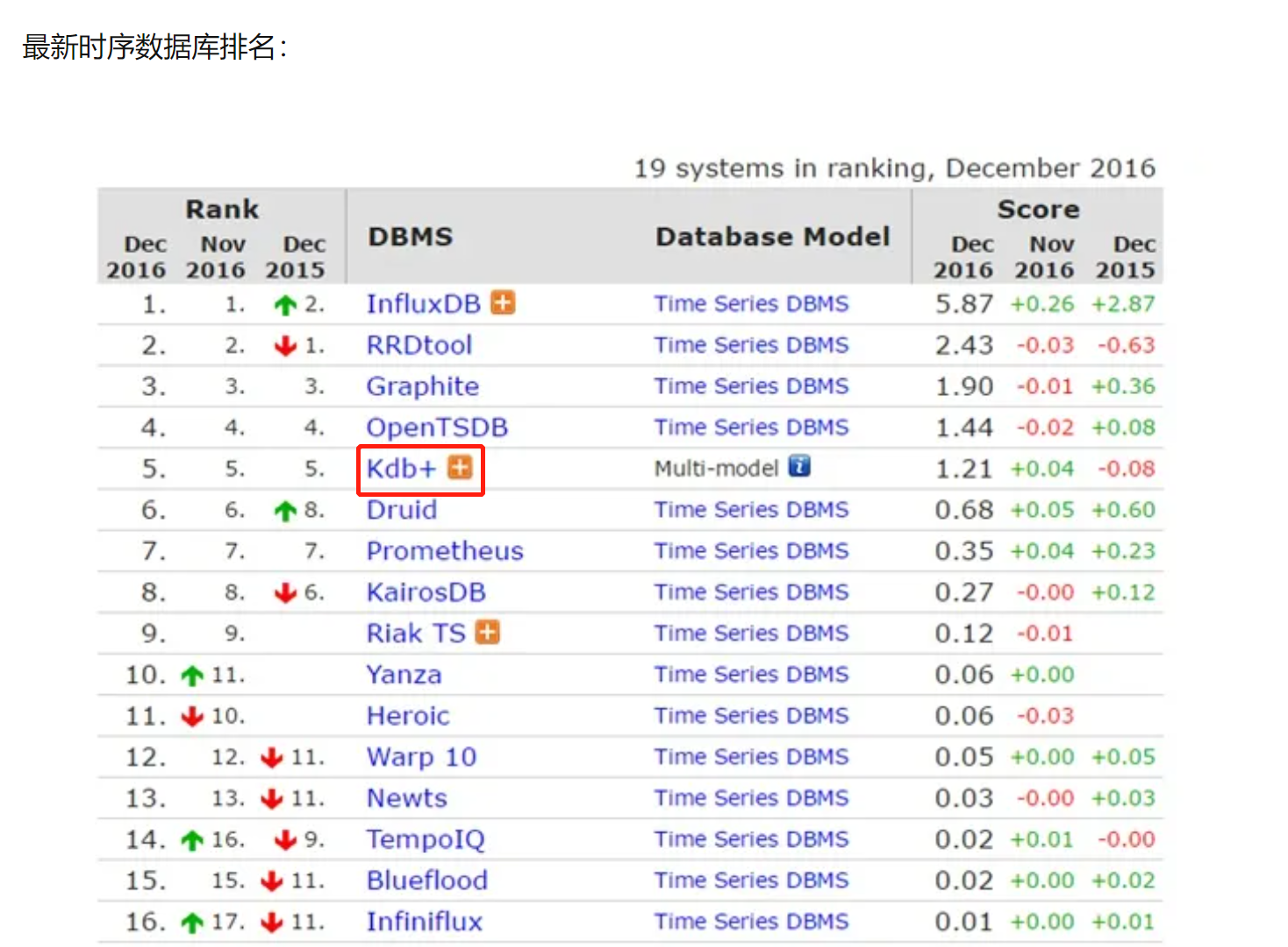
Task: Open the Warp 10 link
Action: [421, 757]
